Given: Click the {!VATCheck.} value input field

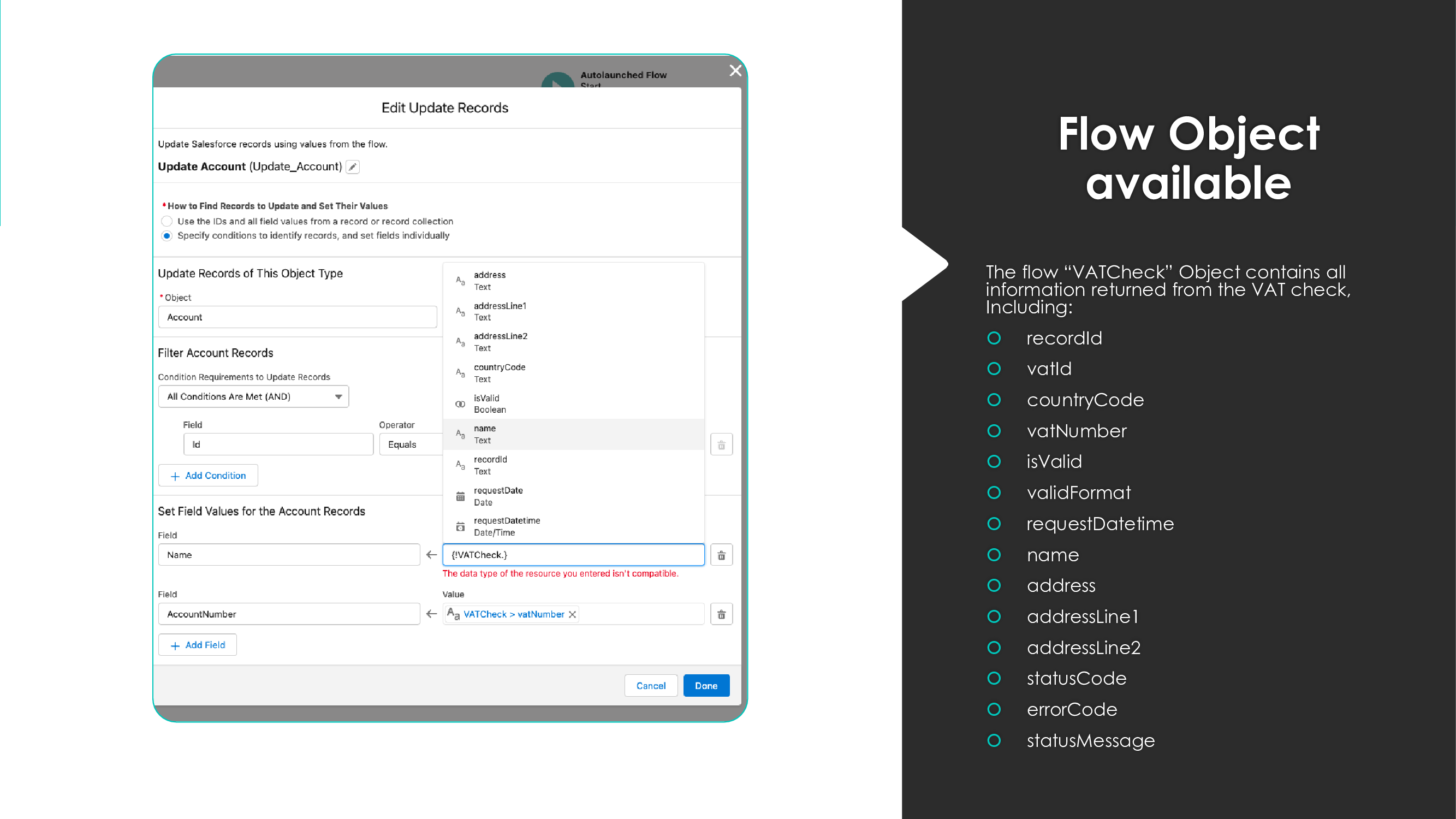Looking at the screenshot, I should (573, 555).
